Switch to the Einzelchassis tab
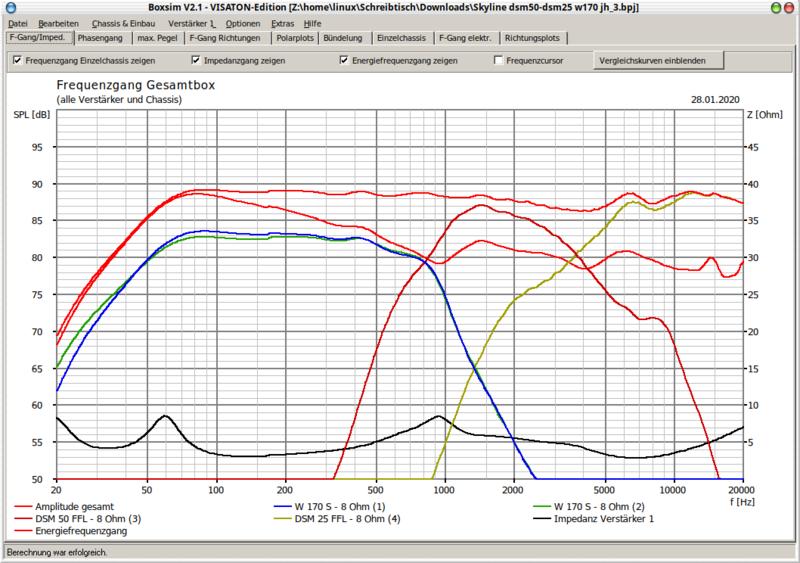 pyautogui.click(x=402, y=38)
